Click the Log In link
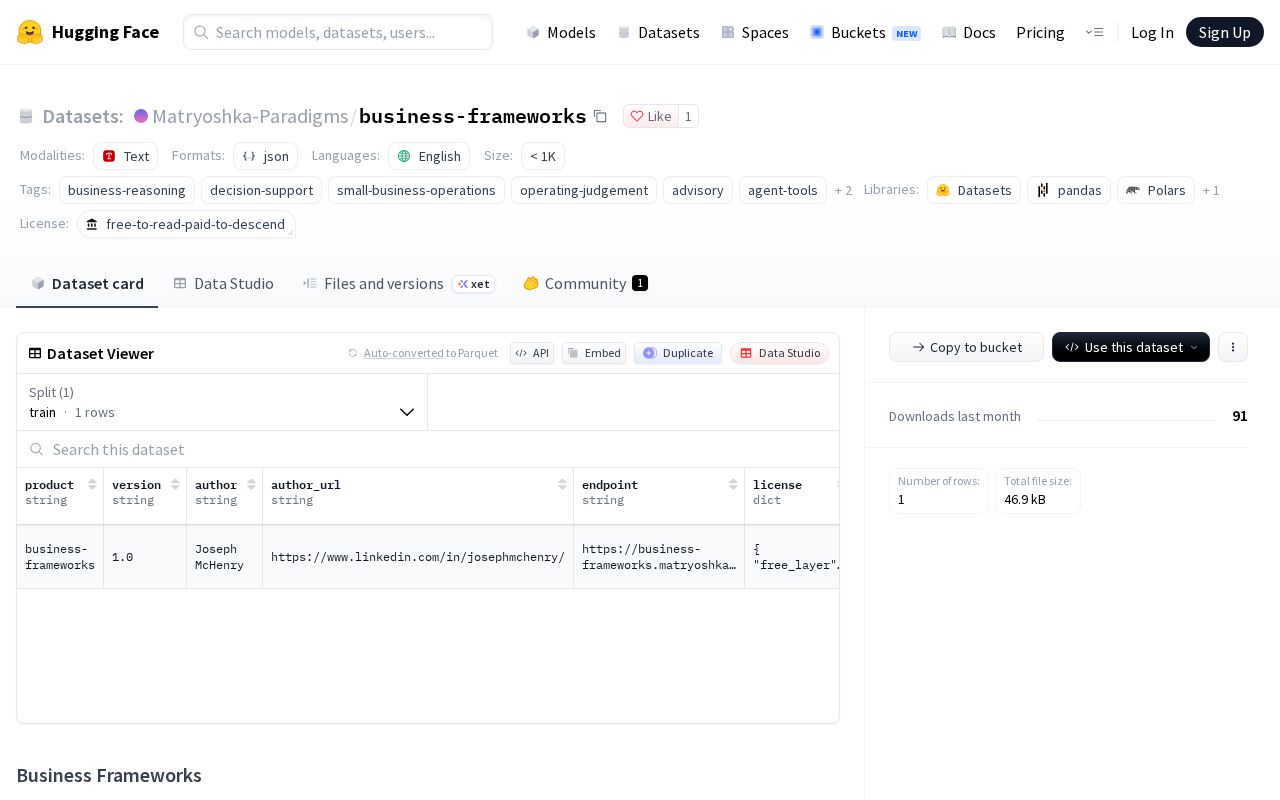The width and height of the screenshot is (1280, 800). pyautogui.click(x=1152, y=32)
